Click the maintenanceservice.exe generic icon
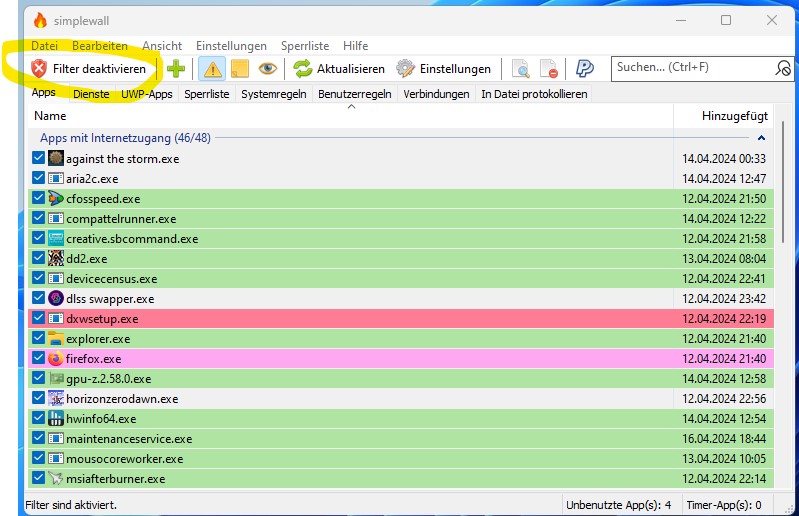799x516 pixels. pos(56,438)
